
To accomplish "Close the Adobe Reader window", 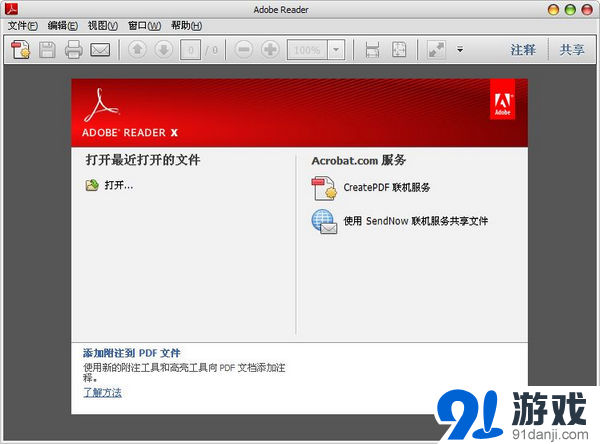I will point(587,10).
